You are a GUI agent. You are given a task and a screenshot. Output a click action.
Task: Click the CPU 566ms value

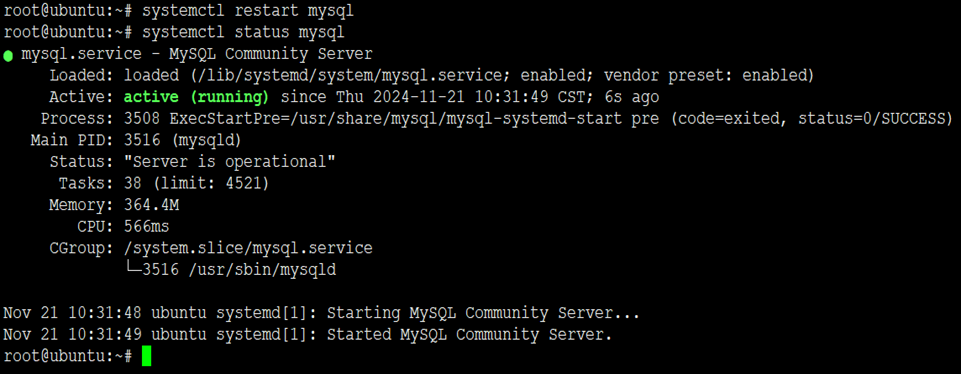pos(146,227)
